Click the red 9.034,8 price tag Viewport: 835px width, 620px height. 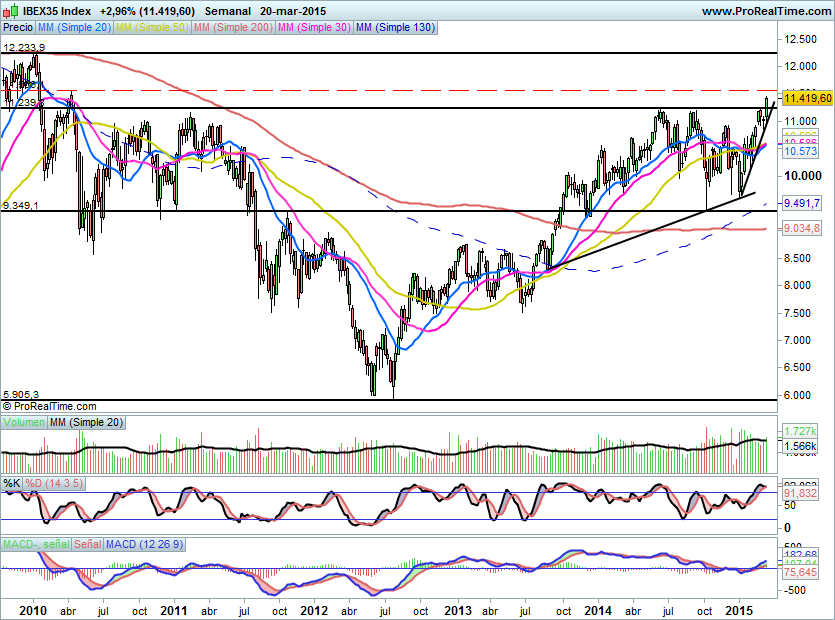point(802,229)
